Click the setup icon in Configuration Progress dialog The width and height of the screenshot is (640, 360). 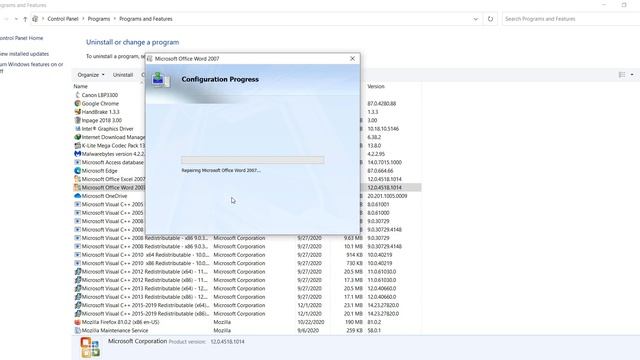(x=161, y=80)
